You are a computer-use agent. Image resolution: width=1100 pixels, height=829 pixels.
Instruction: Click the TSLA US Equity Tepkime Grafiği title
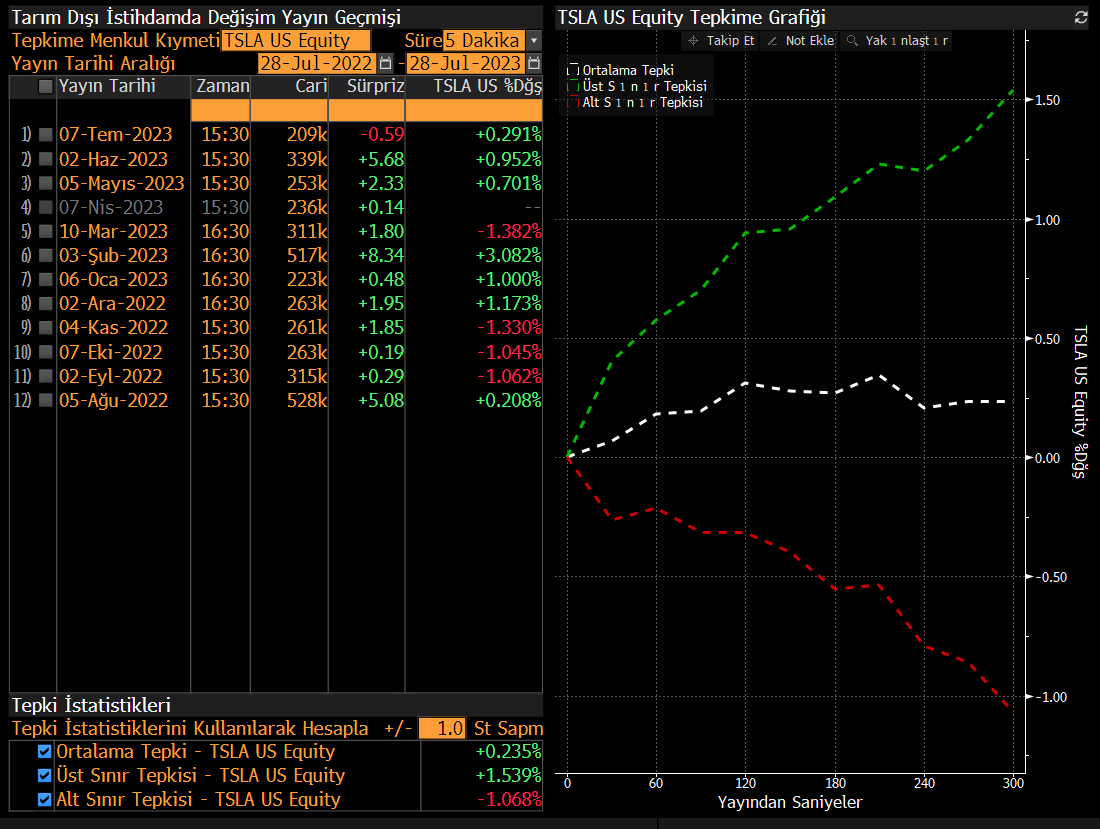pyautogui.click(x=692, y=18)
